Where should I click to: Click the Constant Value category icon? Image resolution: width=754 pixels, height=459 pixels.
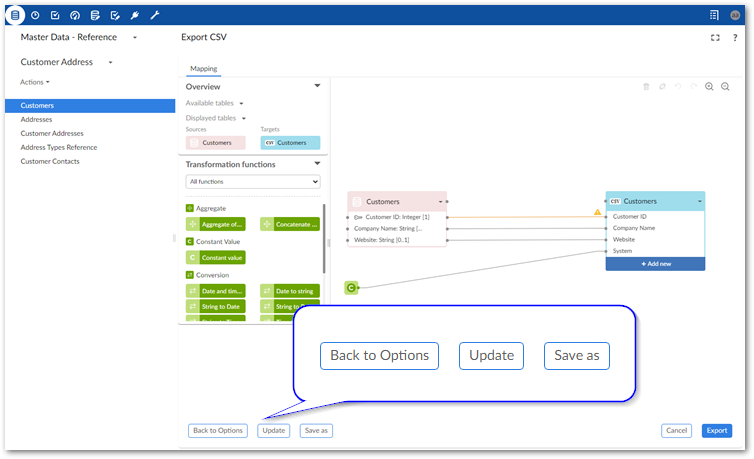point(189,241)
